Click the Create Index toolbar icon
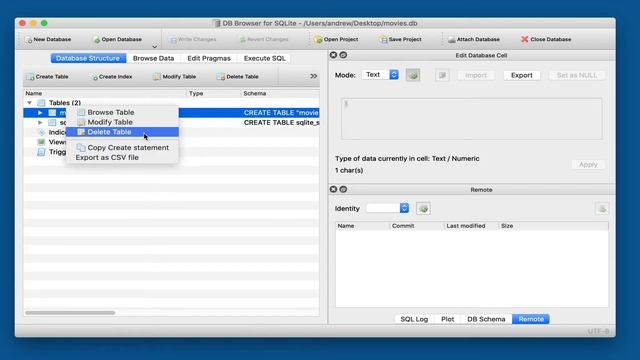The height and width of the screenshot is (360, 640). pyautogui.click(x=94, y=77)
